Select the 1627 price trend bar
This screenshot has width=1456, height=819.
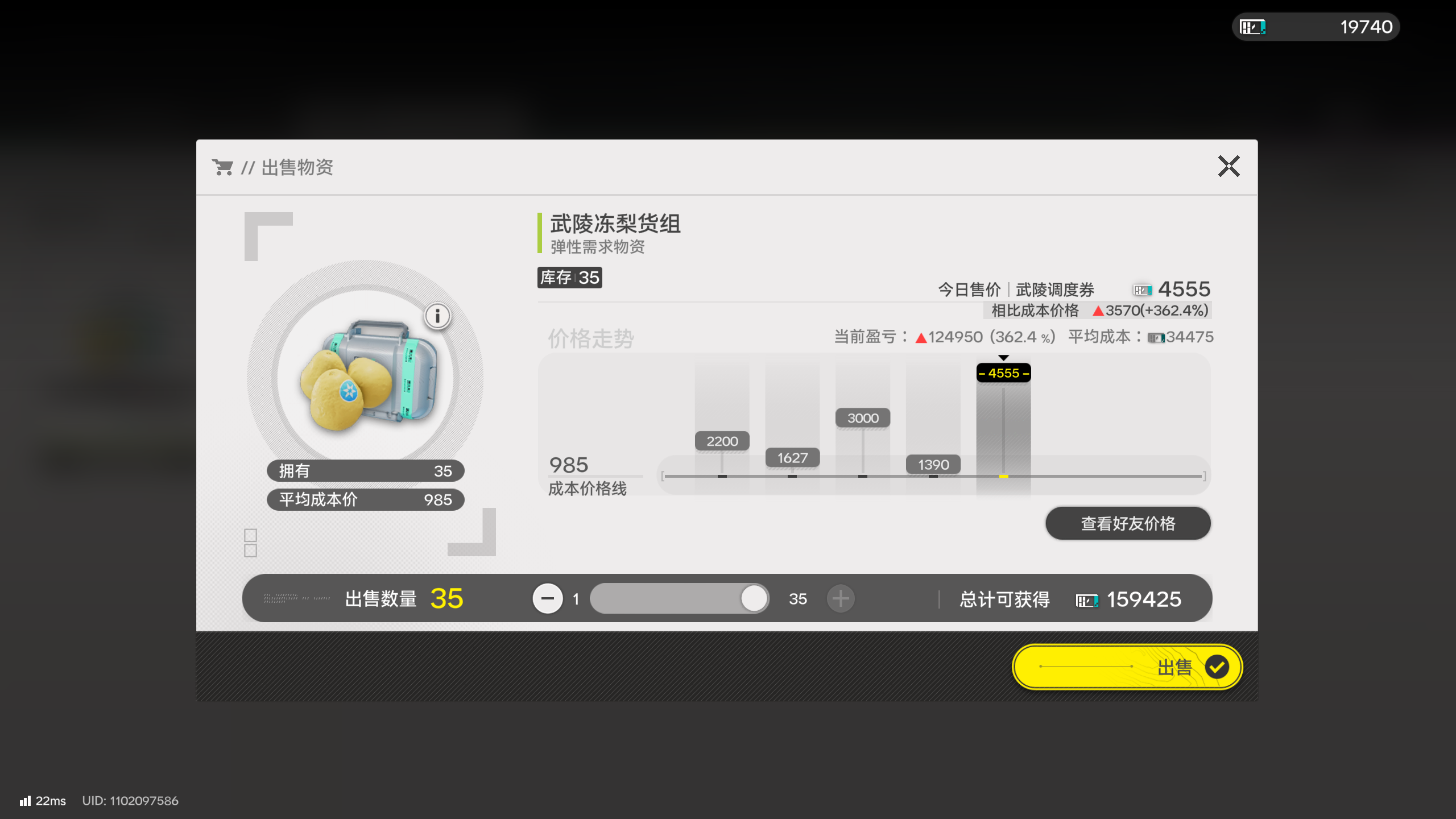click(x=792, y=458)
